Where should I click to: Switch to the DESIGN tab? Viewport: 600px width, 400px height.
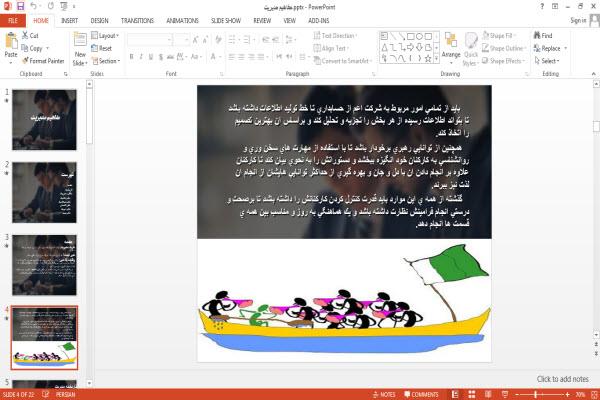(99, 20)
